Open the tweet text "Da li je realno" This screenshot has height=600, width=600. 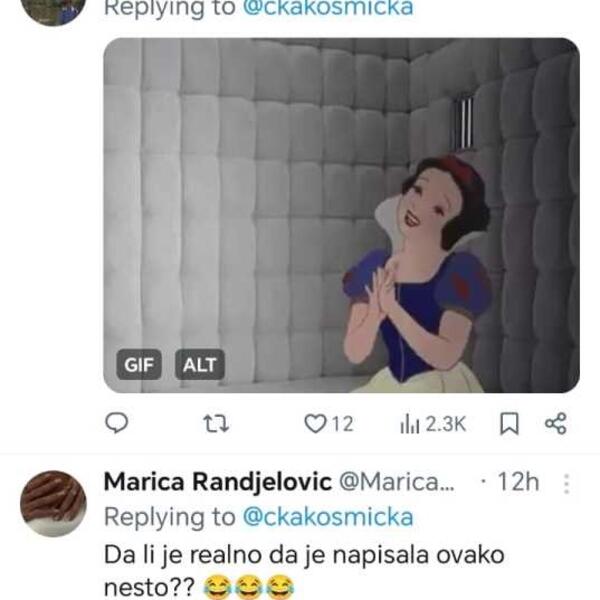pos(305,553)
